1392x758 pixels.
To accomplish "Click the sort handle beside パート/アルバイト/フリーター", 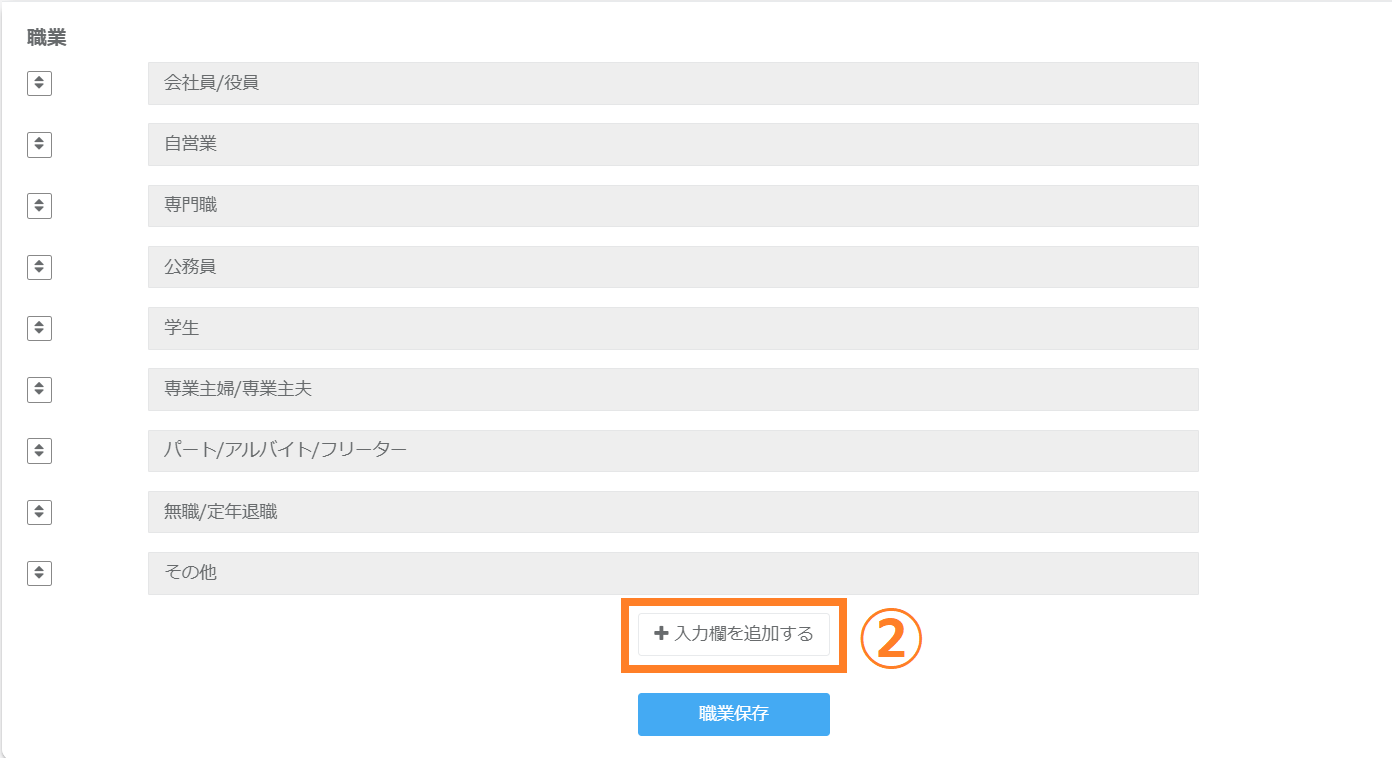I will click(39, 451).
